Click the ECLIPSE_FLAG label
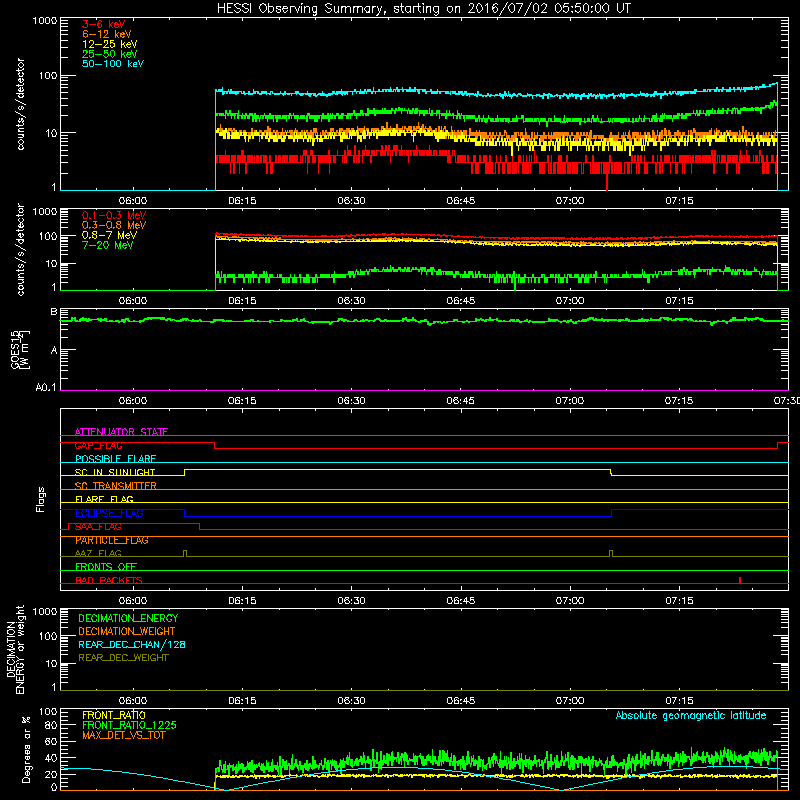800x800 pixels. [109, 513]
